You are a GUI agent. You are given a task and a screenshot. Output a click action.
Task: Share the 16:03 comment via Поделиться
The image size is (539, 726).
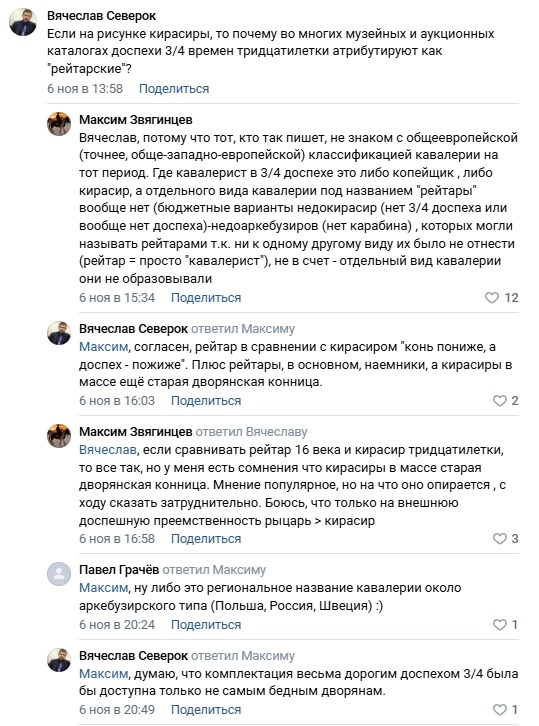[x=206, y=401]
